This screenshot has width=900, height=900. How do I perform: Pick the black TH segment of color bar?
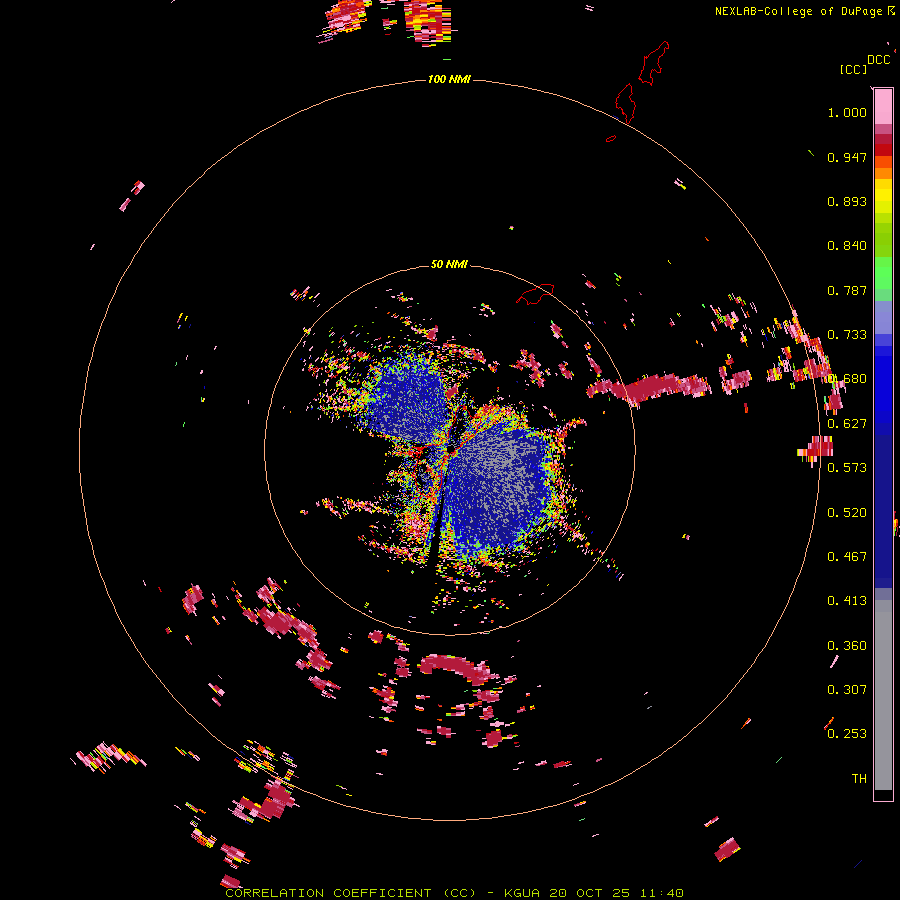pyautogui.click(x=883, y=795)
